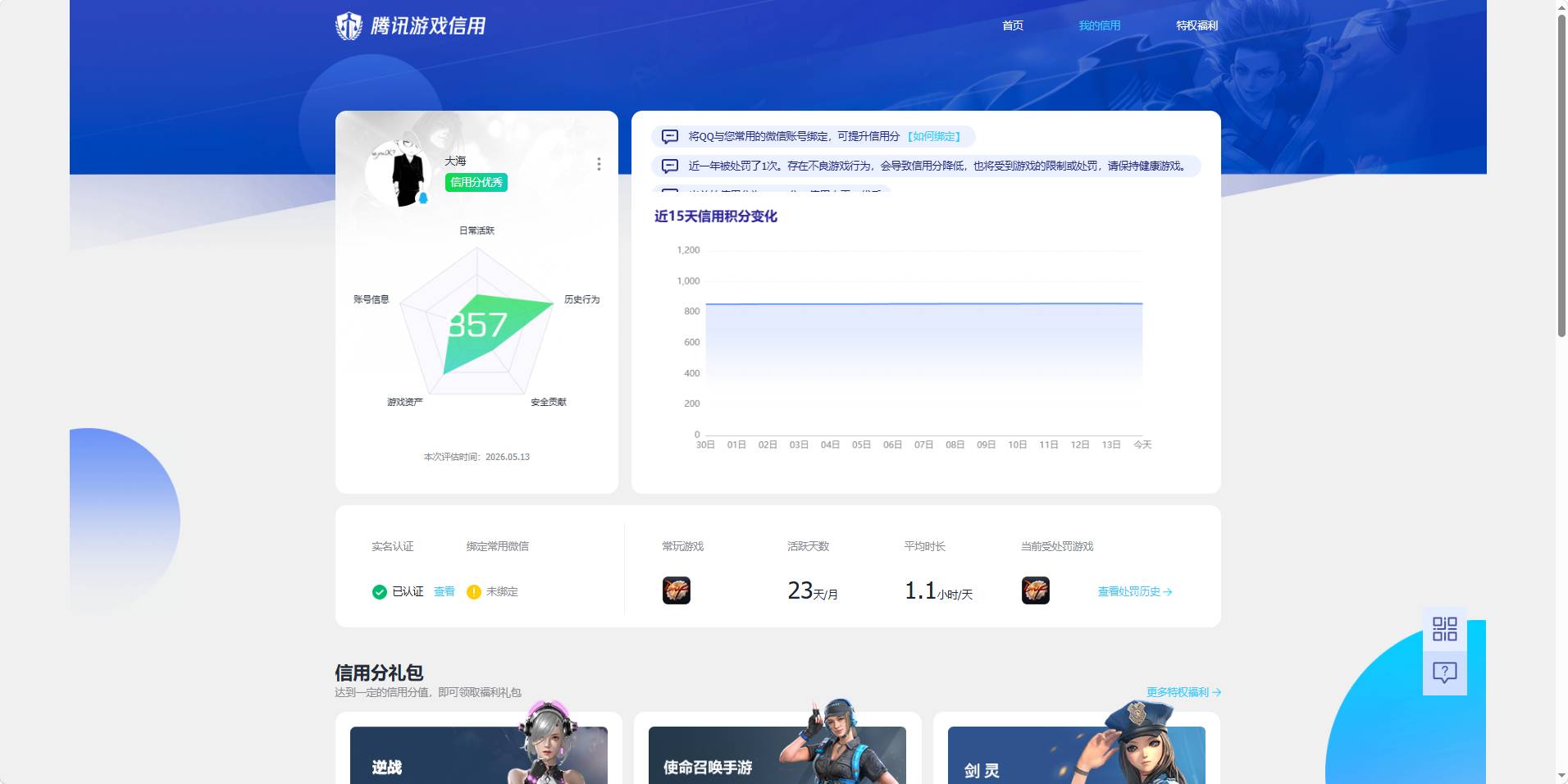This screenshot has height=784, width=1568.
Task: Open the three-dot menu on profile card
Action: pos(599,164)
